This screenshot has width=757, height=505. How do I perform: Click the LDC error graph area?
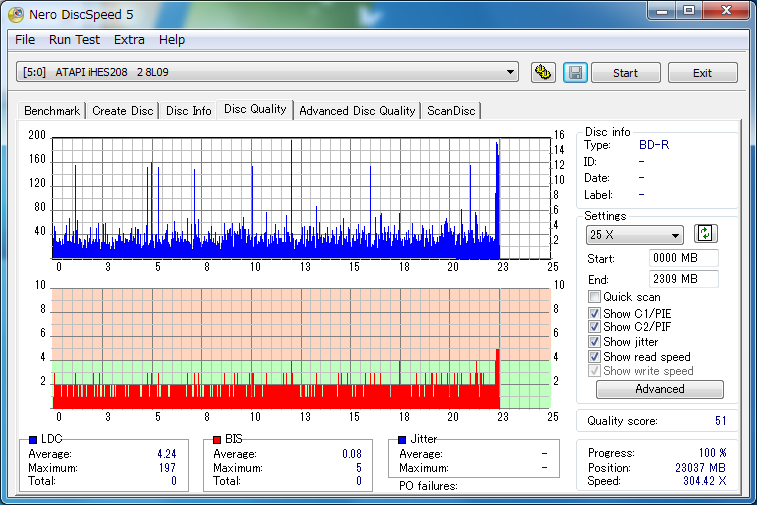[301, 198]
